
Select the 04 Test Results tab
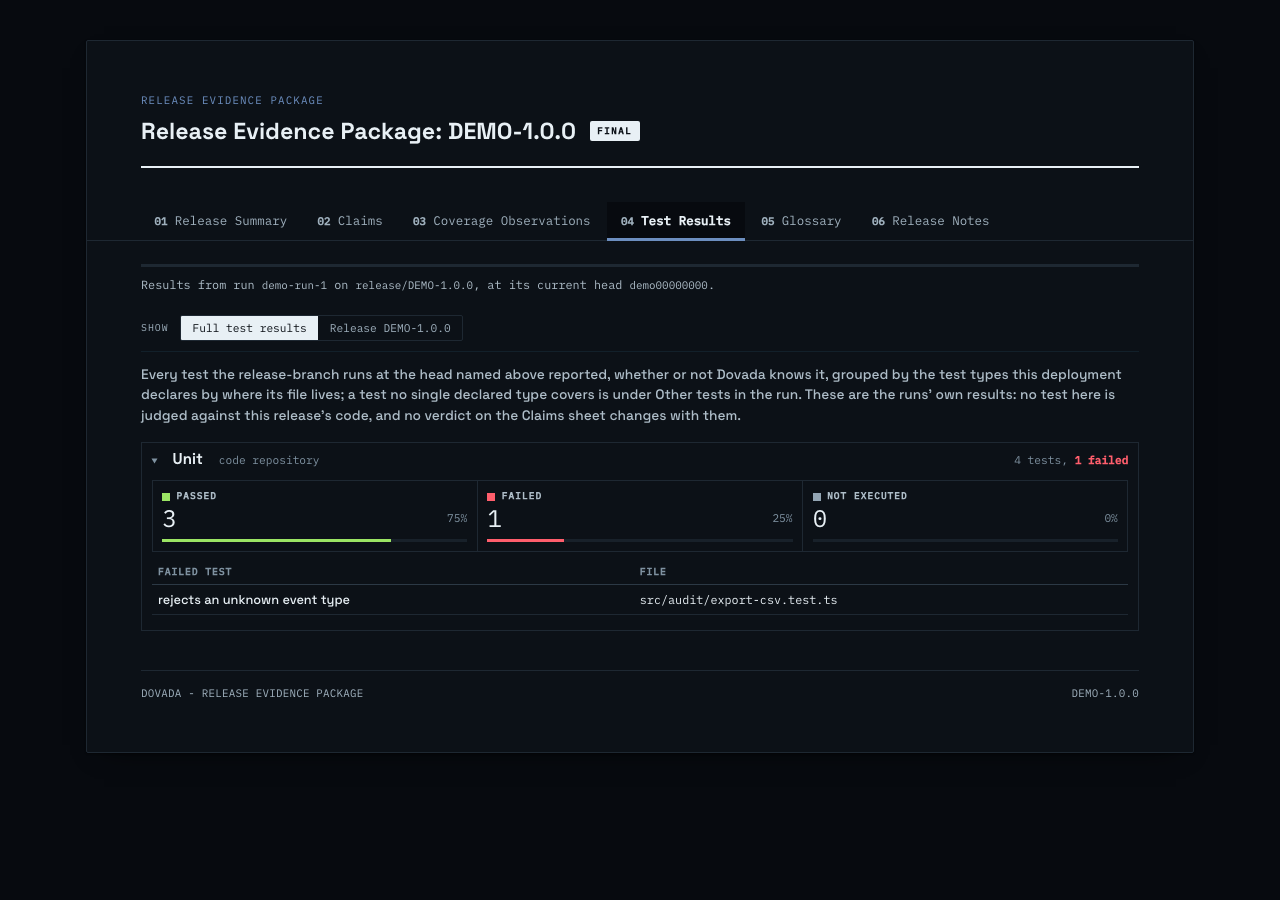tap(676, 221)
